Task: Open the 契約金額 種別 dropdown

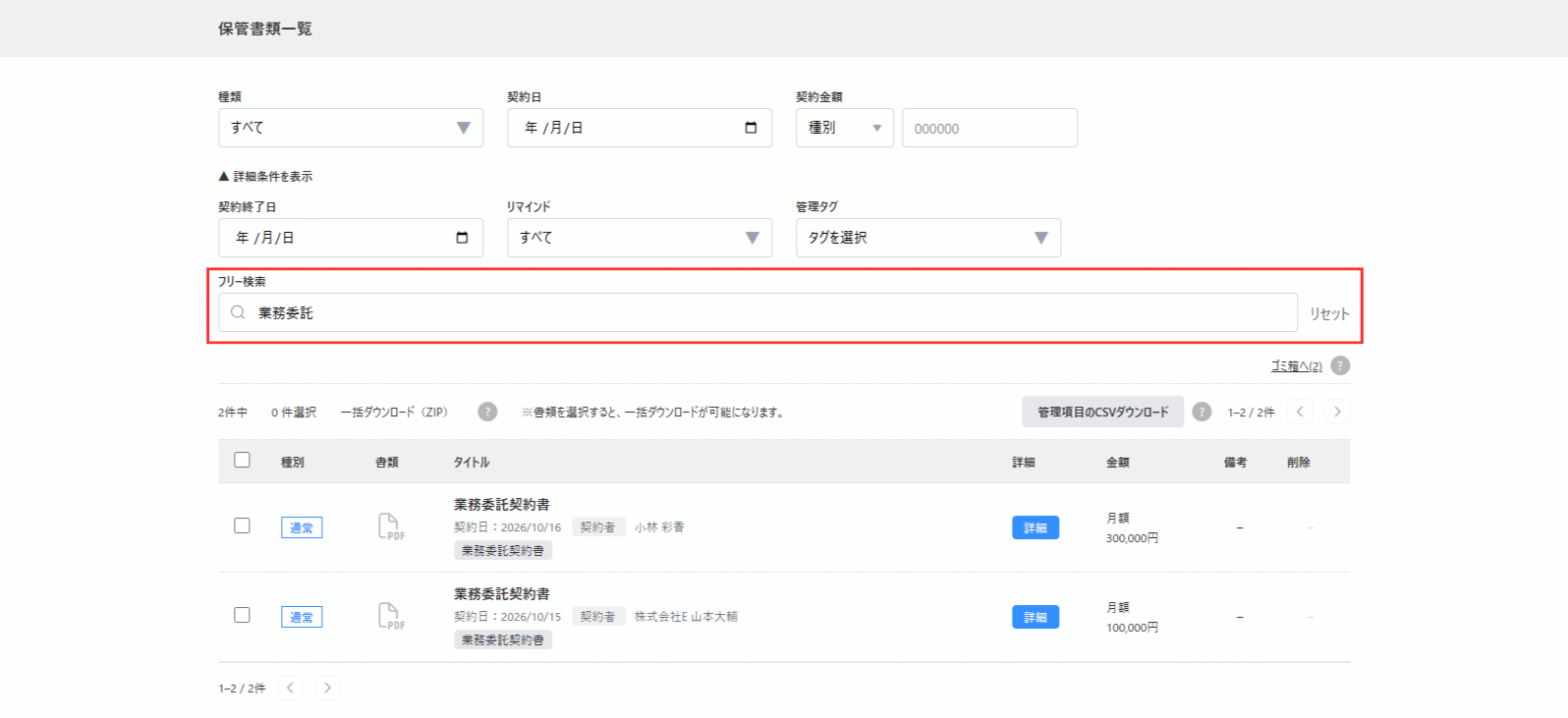Action: pos(845,128)
